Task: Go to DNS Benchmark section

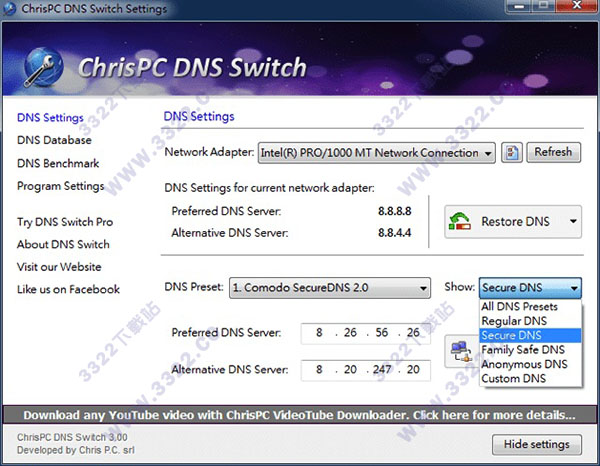Action: [x=58, y=163]
